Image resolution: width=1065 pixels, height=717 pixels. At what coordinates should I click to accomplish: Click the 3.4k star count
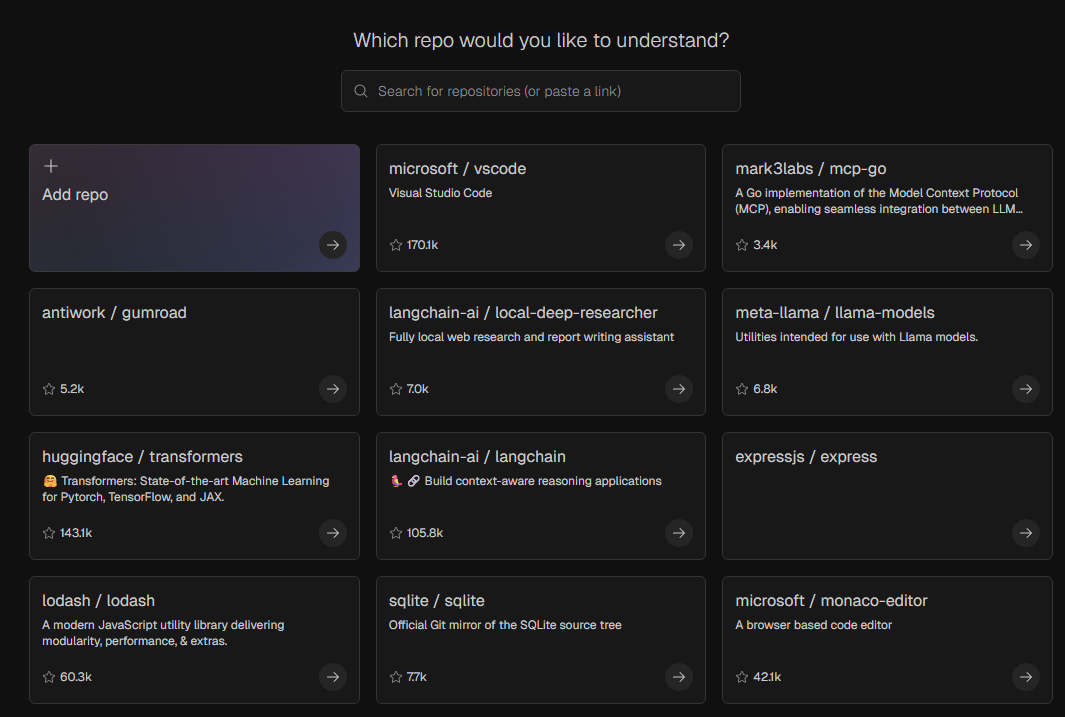[765, 245]
